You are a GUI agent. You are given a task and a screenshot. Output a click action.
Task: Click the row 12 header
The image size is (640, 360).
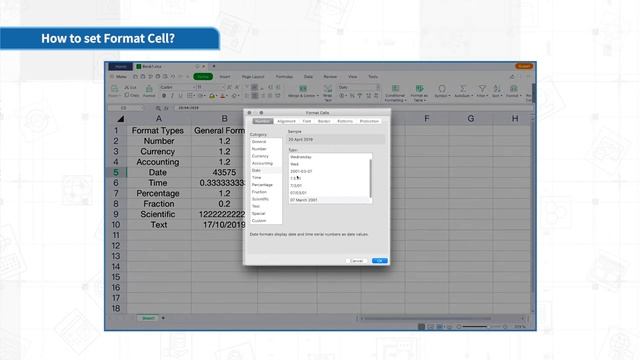pyautogui.click(x=116, y=246)
